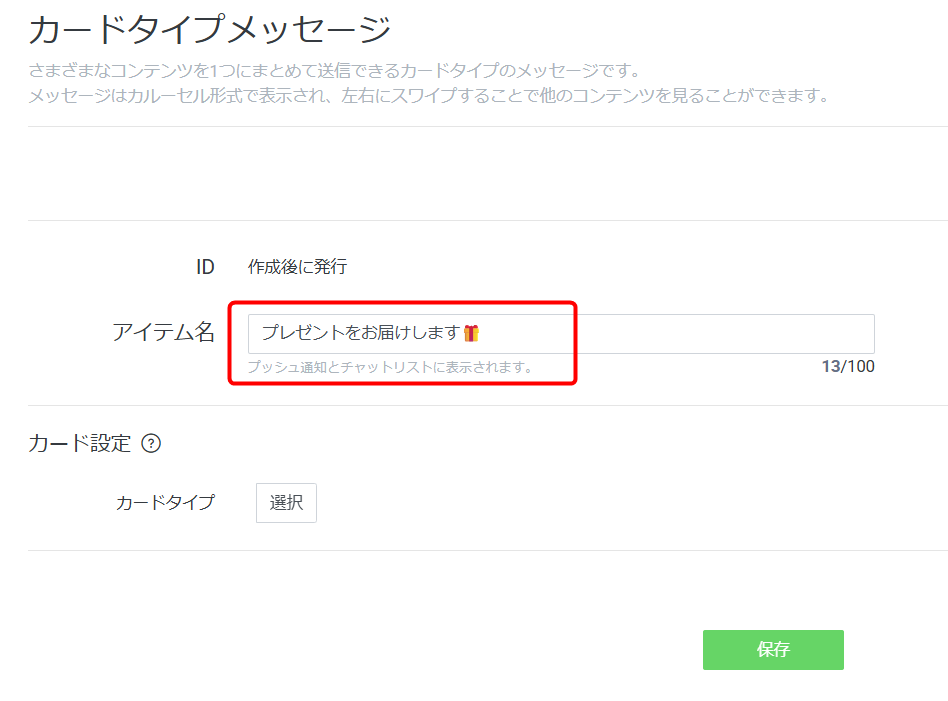Click the divider line below the page description
This screenshot has height=701, width=948.
coord(488,126)
